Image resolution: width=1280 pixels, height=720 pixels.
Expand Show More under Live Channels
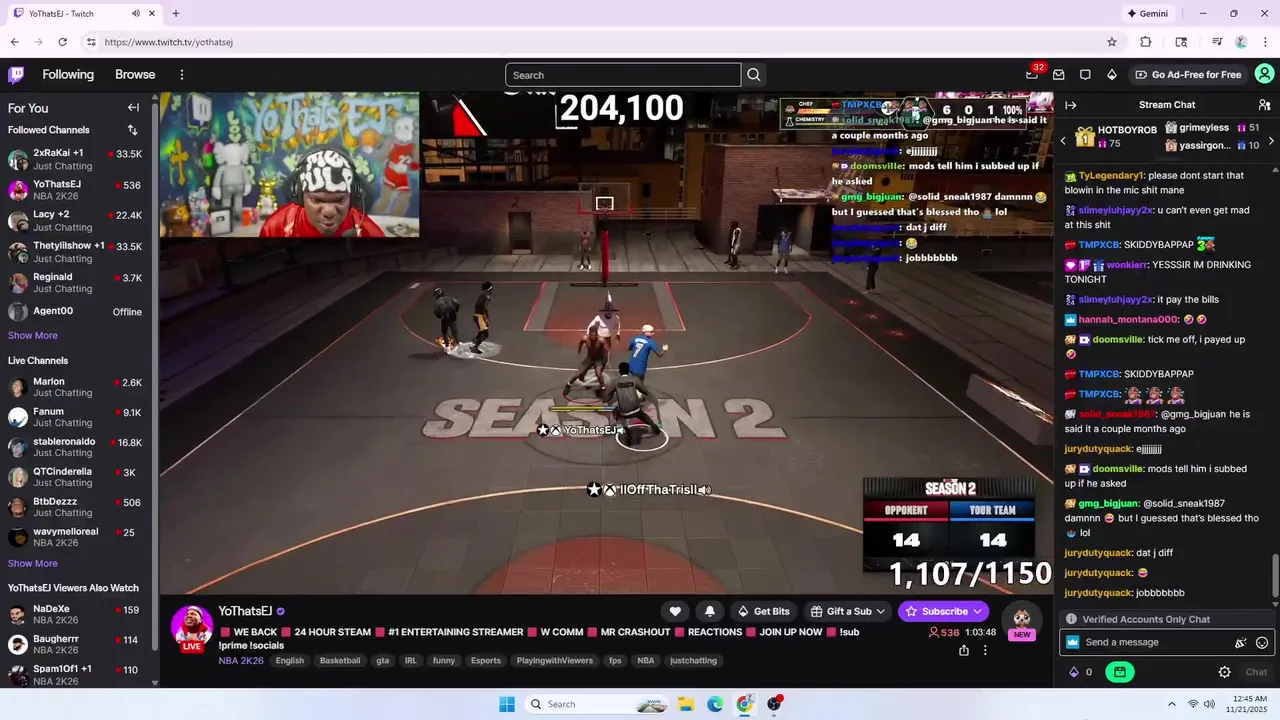click(33, 564)
